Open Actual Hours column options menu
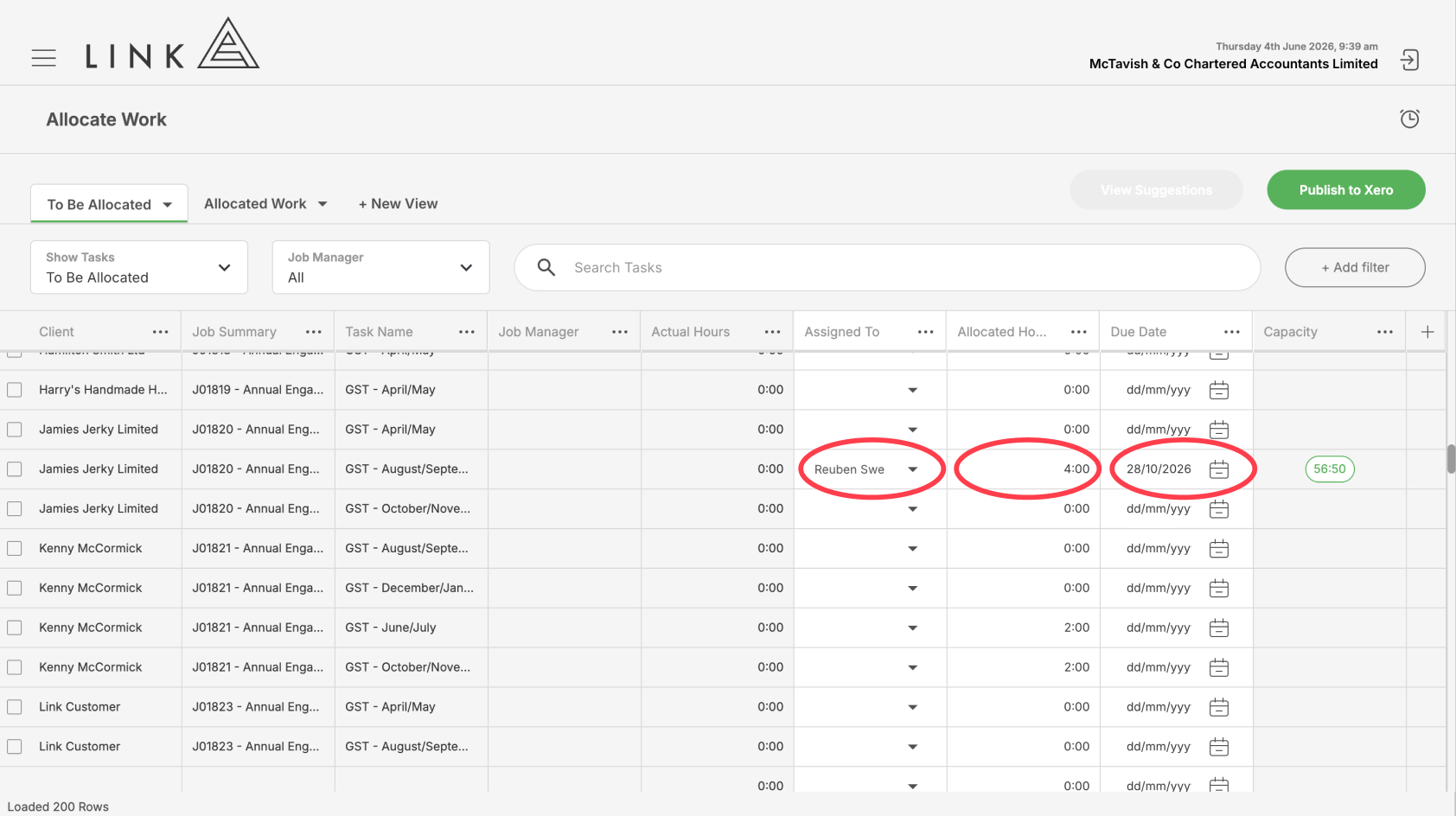 [x=773, y=332]
